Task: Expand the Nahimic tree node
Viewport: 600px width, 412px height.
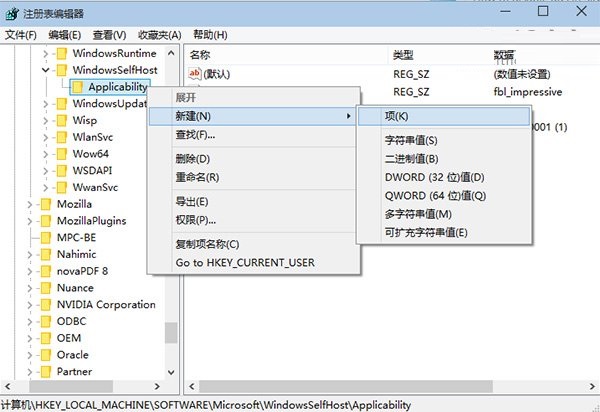Action: point(30,254)
